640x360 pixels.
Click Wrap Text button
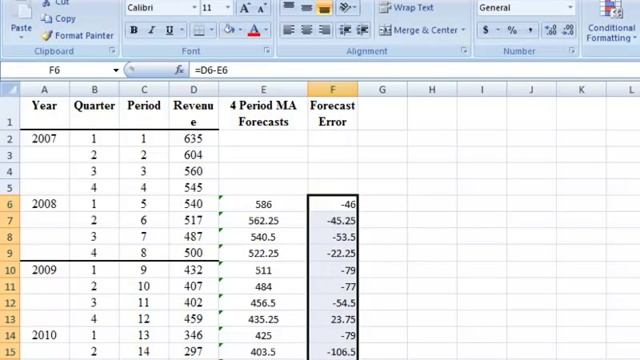pos(407,8)
